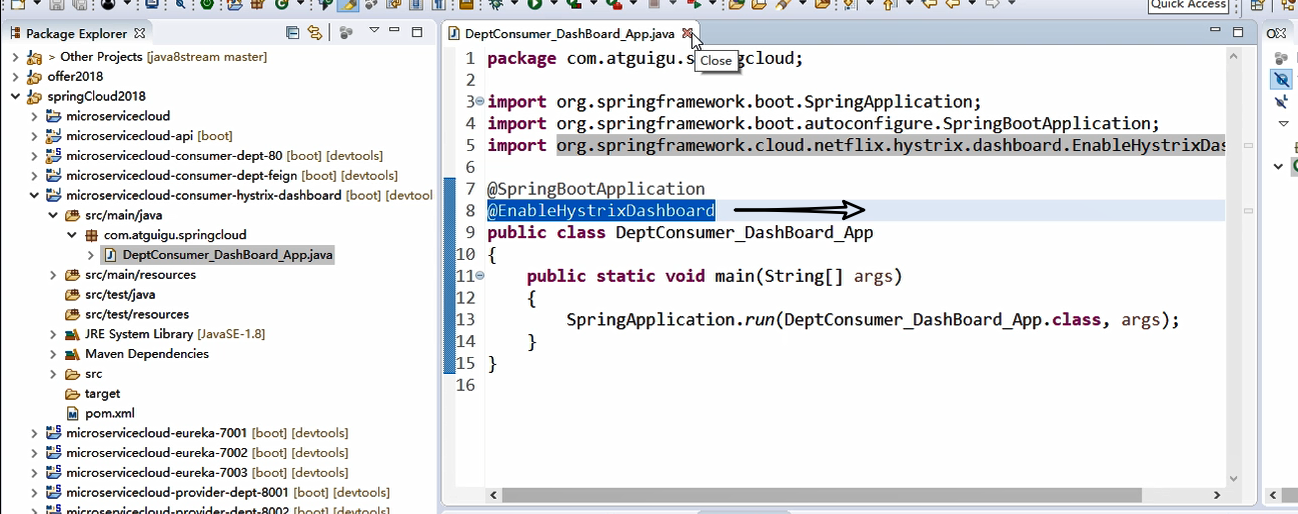1298x514 pixels.
Task: Select the target folder
Action: (102, 394)
